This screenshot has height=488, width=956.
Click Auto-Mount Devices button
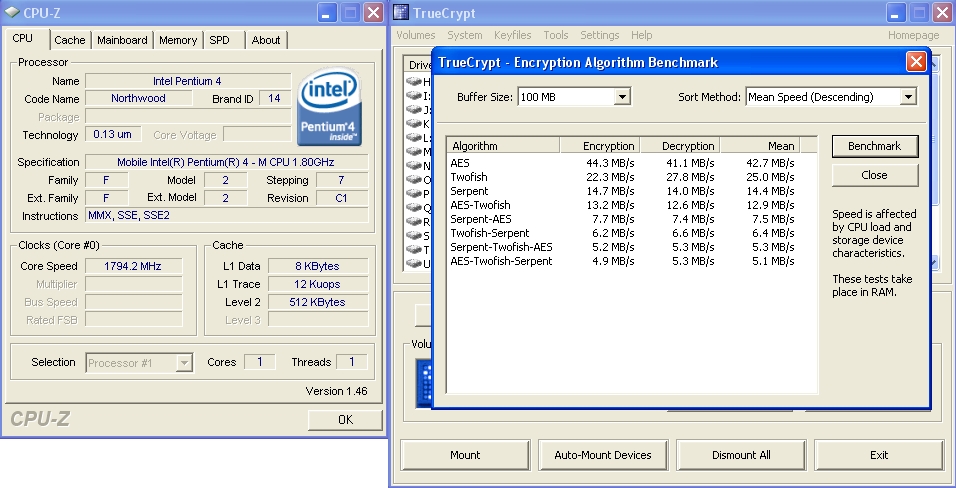603,455
